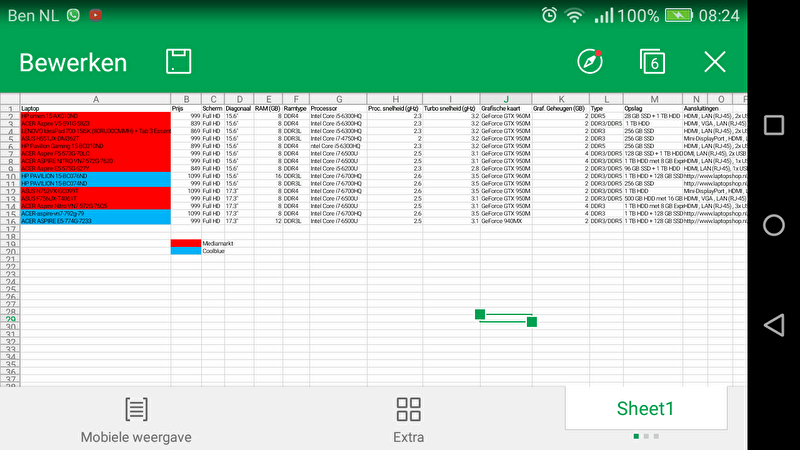This screenshot has width=800, height=450.
Task: Select column J header
Action: pyautogui.click(x=506, y=99)
